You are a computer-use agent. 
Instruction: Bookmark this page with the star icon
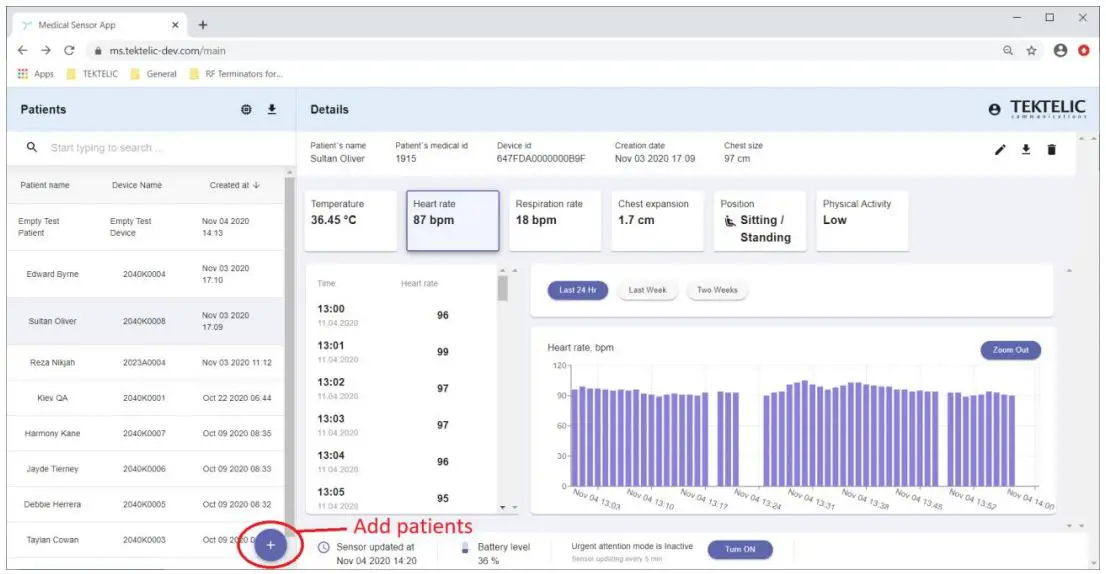coord(1031,50)
